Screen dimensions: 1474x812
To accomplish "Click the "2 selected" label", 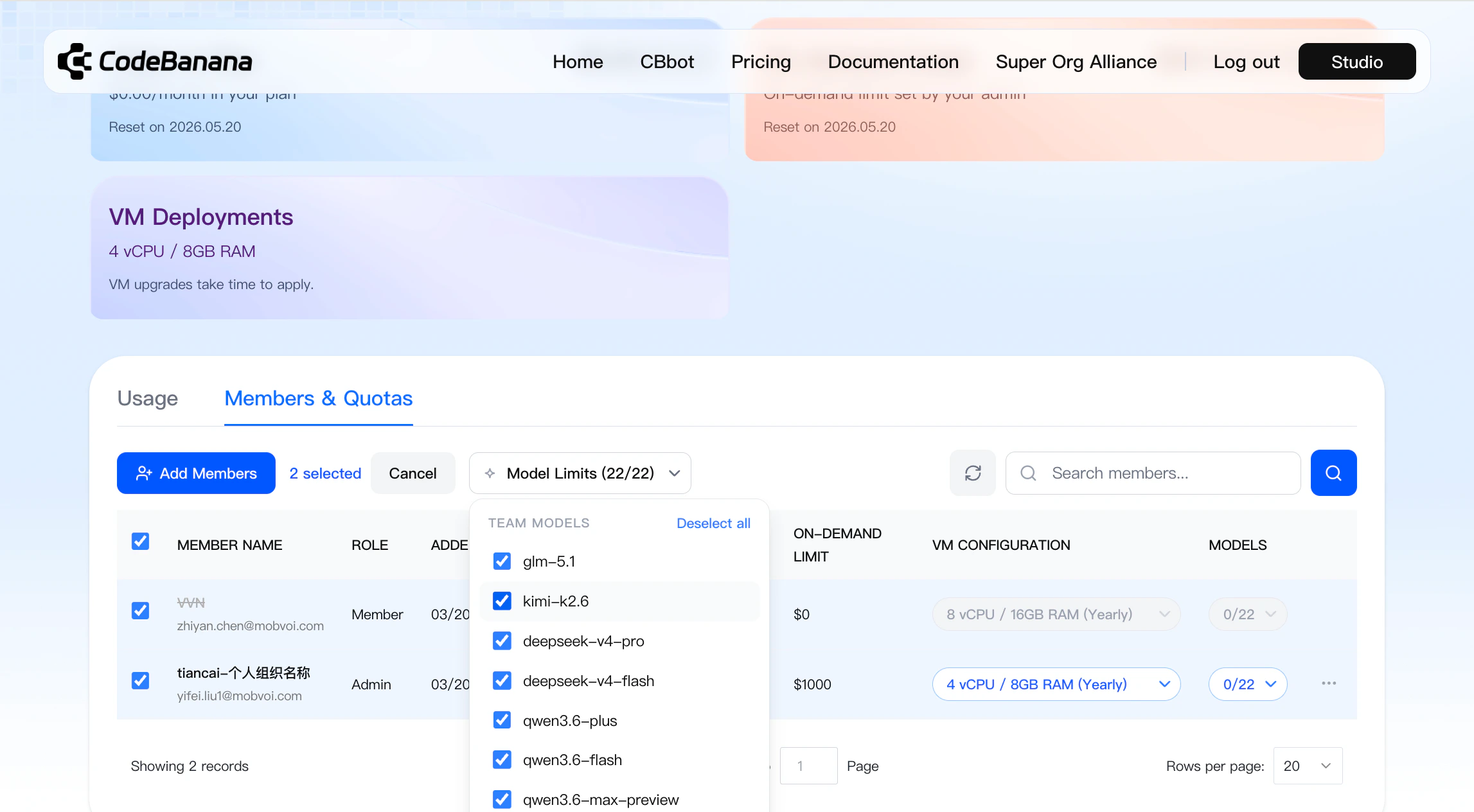I will click(x=325, y=473).
